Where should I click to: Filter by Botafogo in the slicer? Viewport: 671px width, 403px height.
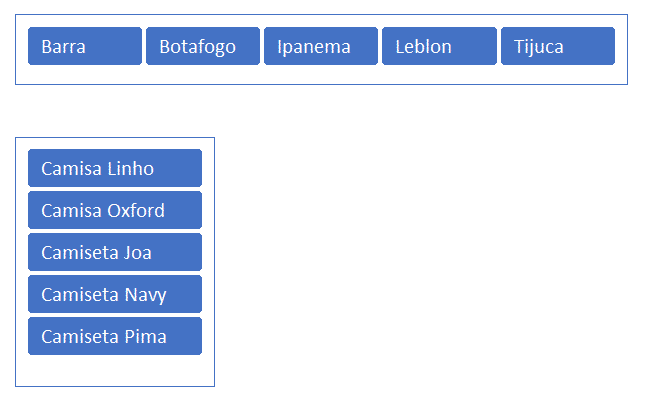tap(203, 46)
